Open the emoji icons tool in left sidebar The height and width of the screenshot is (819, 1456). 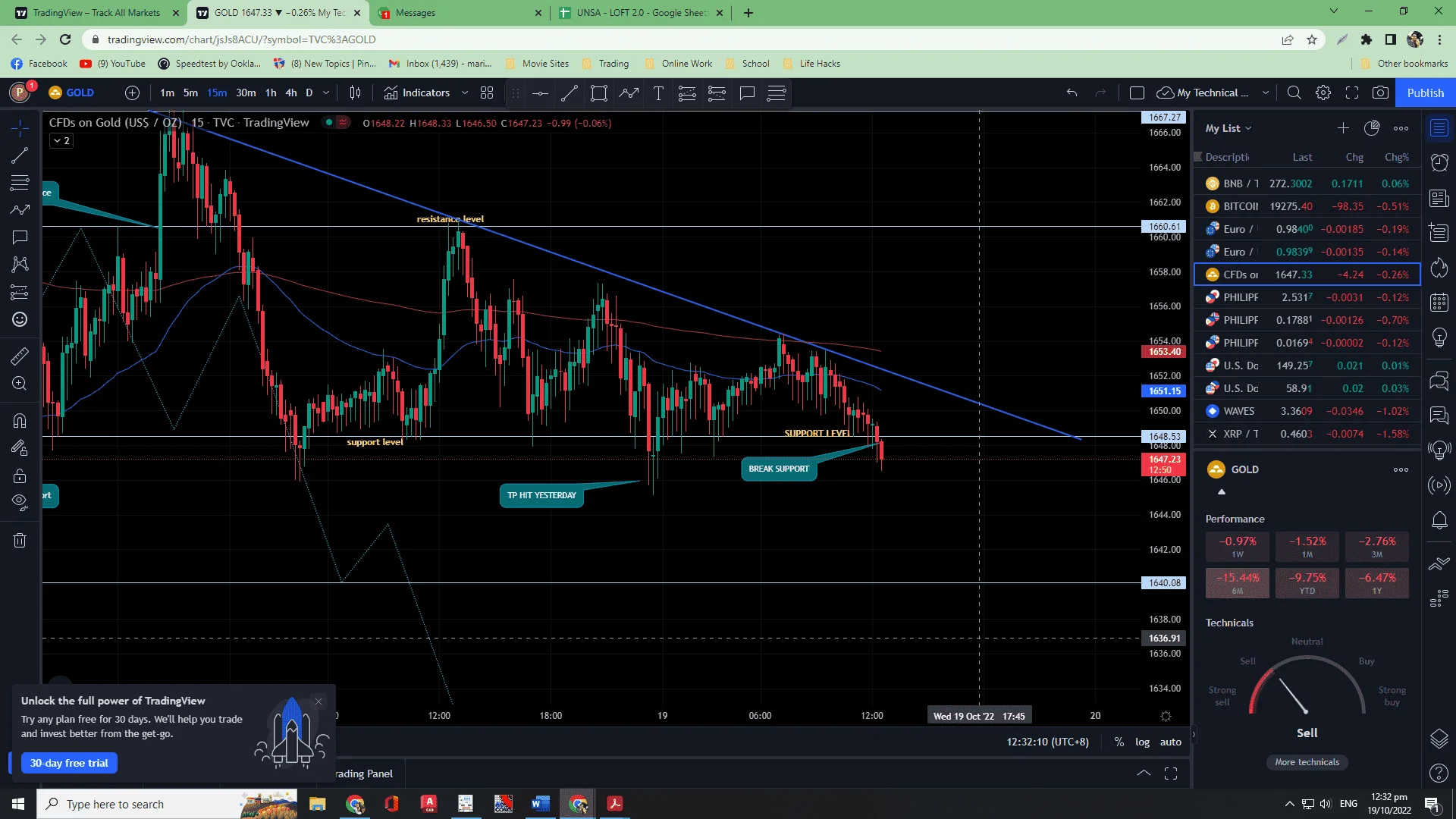tap(20, 319)
